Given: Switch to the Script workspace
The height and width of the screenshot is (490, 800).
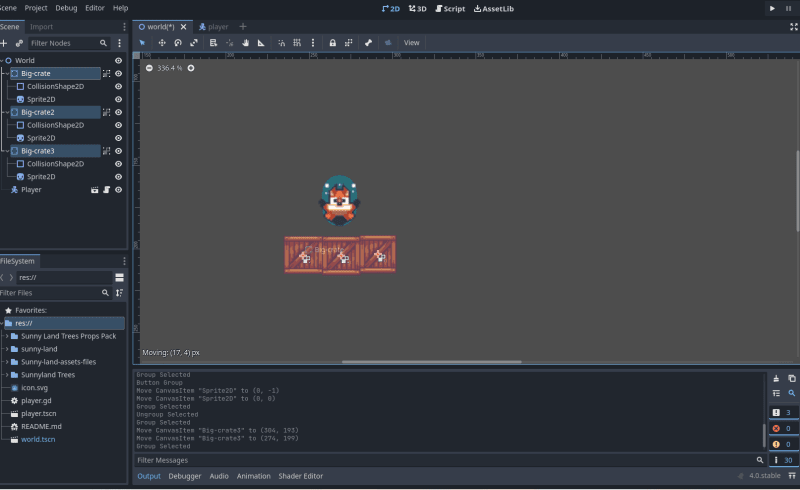Looking at the screenshot, I should coord(450,9).
